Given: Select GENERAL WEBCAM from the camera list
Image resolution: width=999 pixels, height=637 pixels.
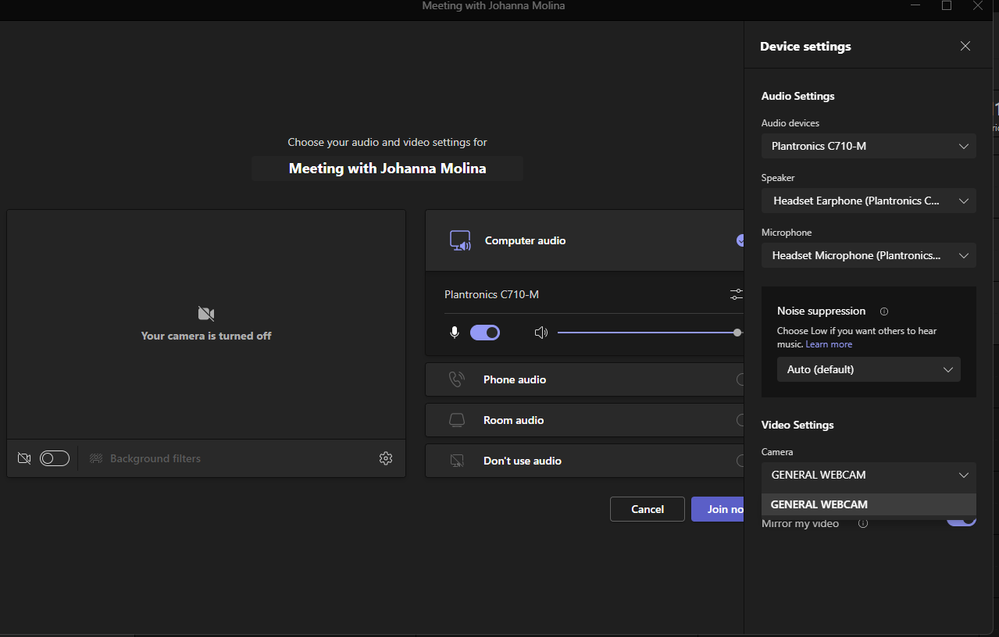Looking at the screenshot, I should click(868, 505).
